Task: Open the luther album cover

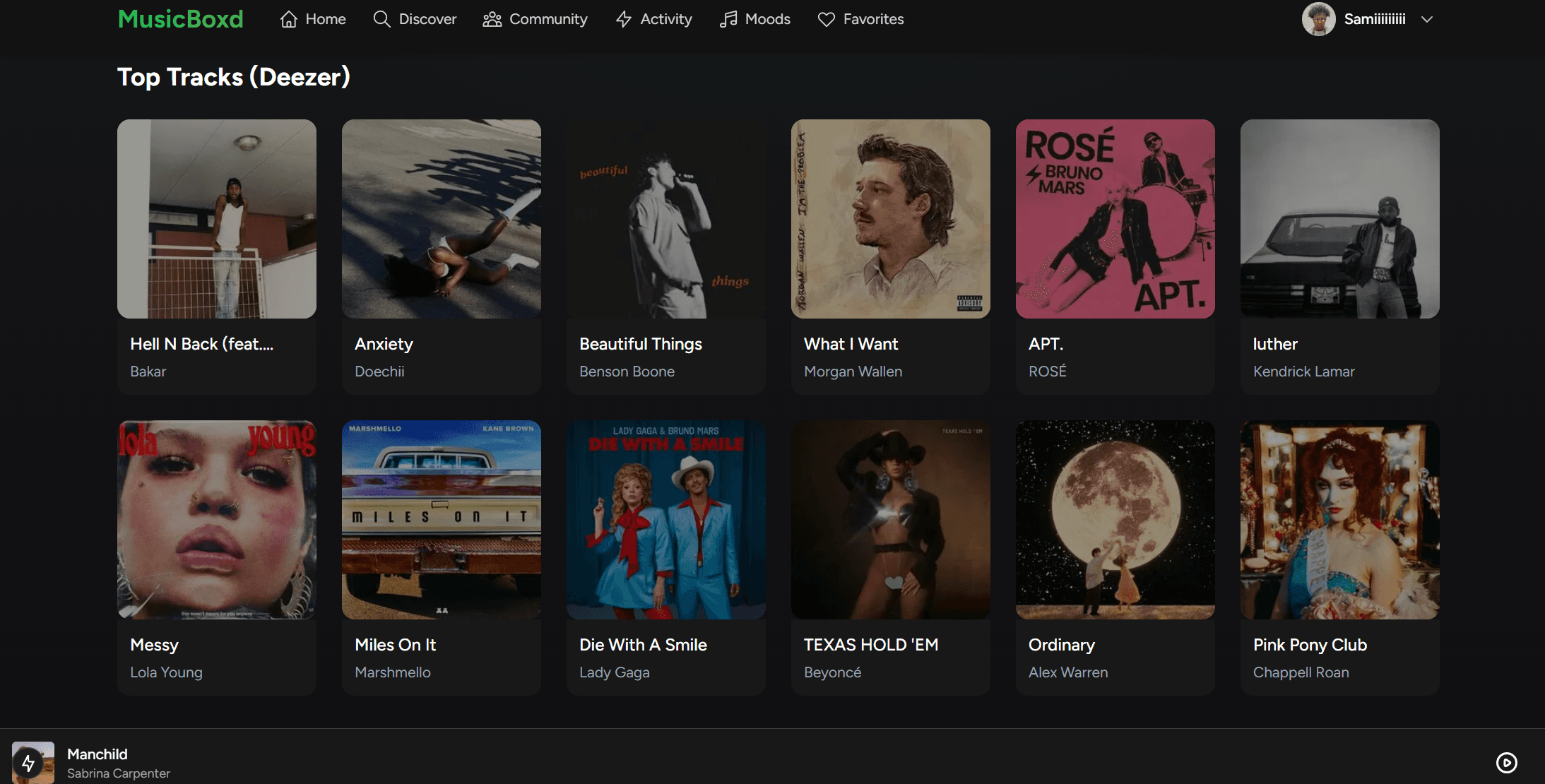Action: coord(1340,219)
